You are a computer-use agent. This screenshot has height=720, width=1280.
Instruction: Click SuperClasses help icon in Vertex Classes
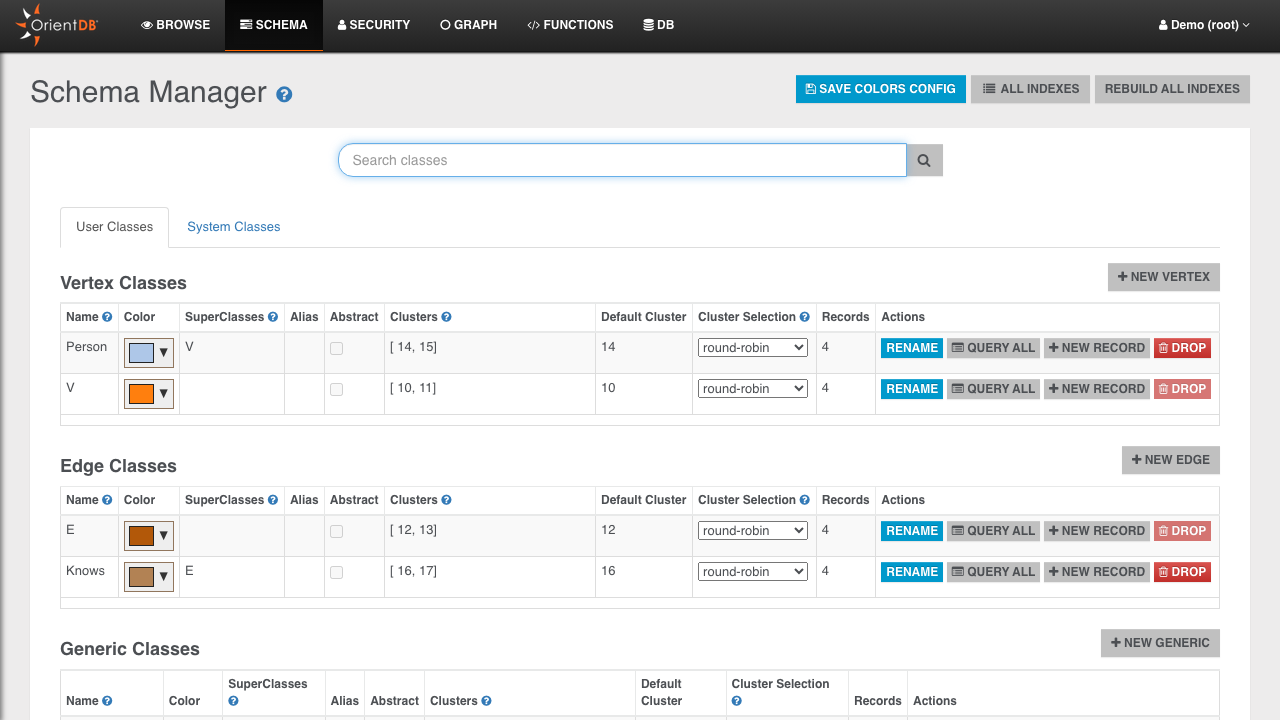click(273, 317)
